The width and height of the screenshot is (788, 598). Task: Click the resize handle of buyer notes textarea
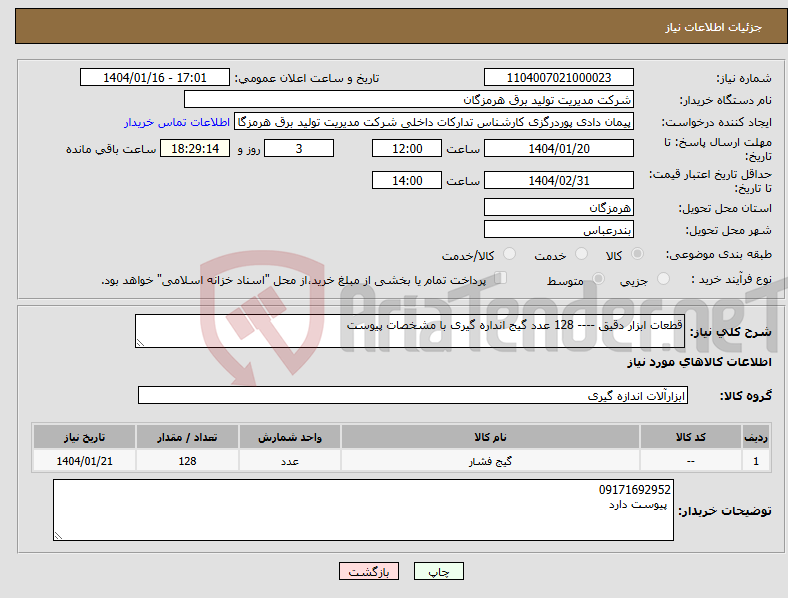click(58, 536)
